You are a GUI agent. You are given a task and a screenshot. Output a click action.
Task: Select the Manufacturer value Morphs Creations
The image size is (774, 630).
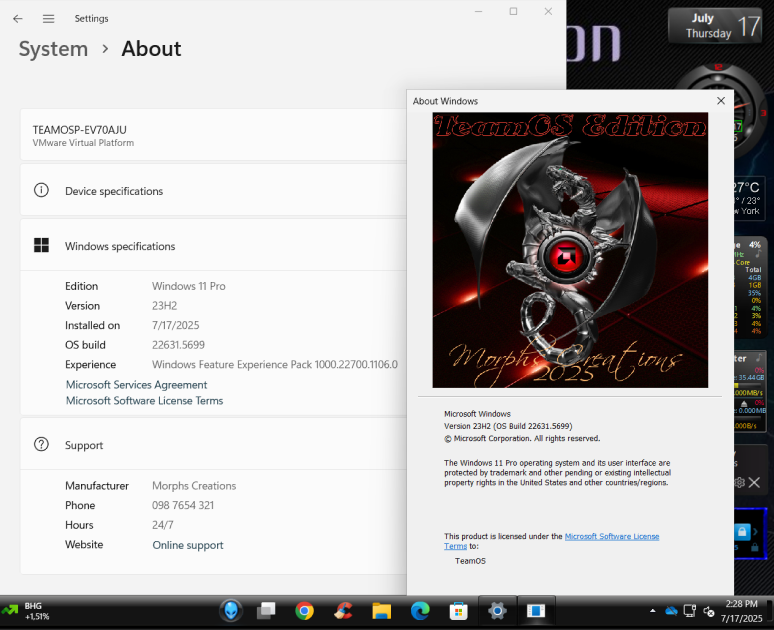click(x=194, y=485)
